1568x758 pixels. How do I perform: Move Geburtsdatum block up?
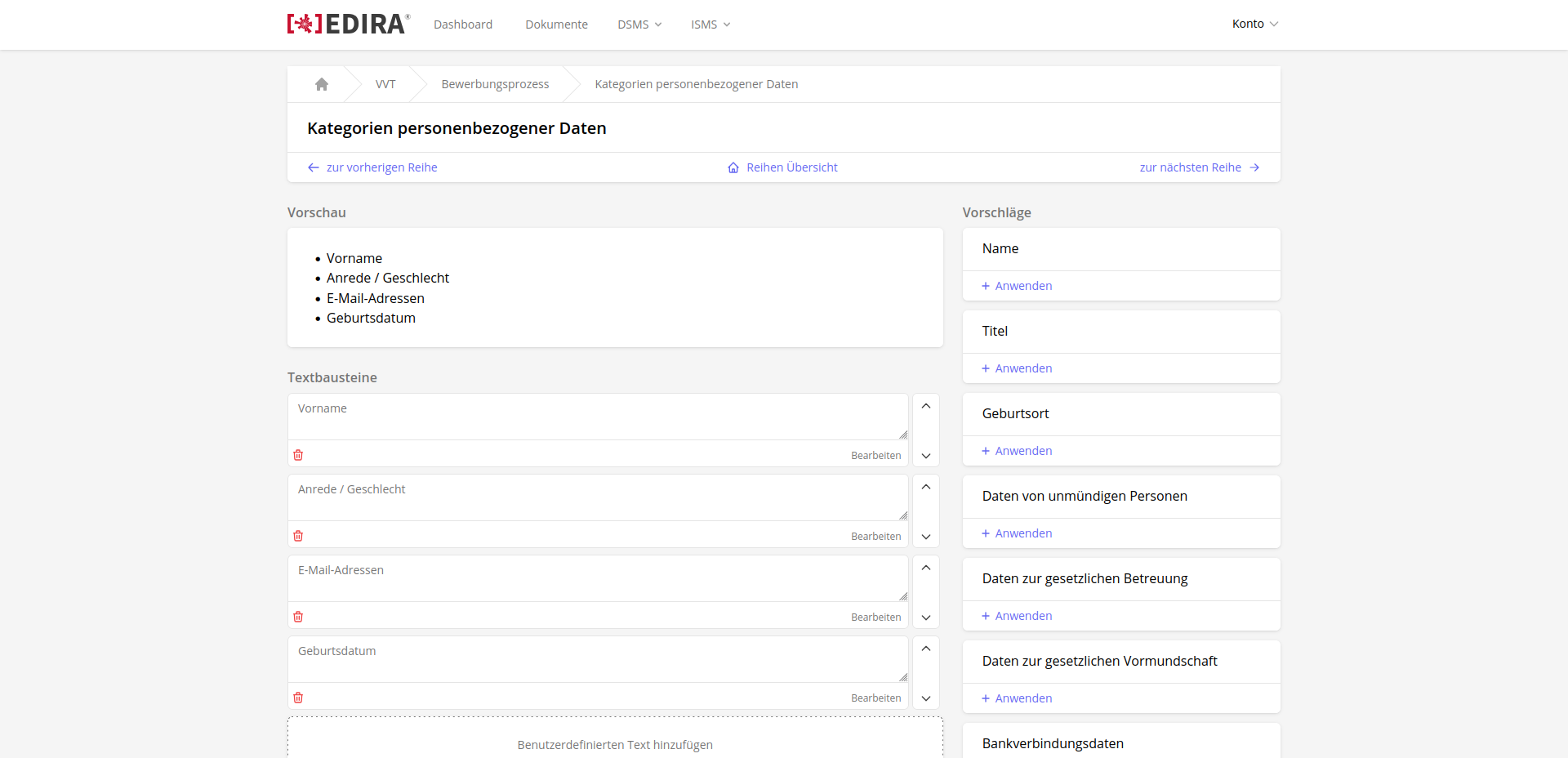click(926, 649)
